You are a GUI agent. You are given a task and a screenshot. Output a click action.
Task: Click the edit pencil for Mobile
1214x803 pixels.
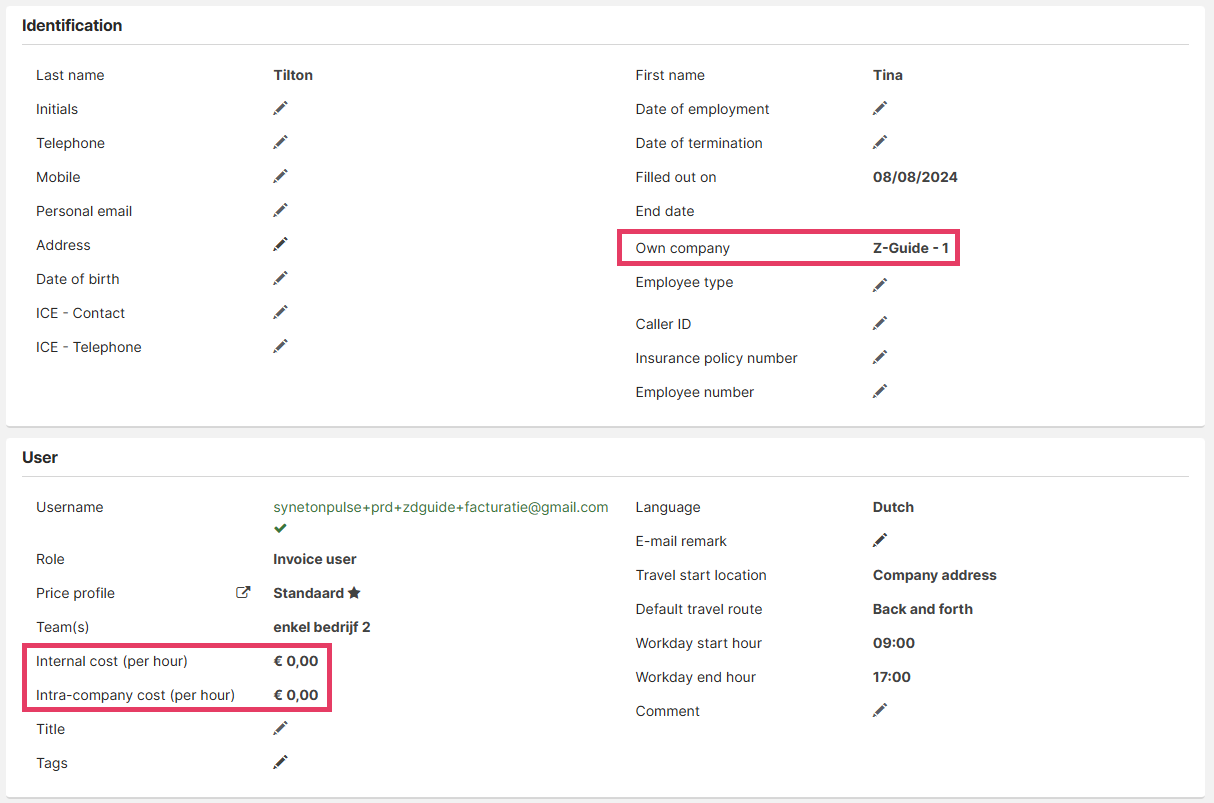tap(280, 176)
